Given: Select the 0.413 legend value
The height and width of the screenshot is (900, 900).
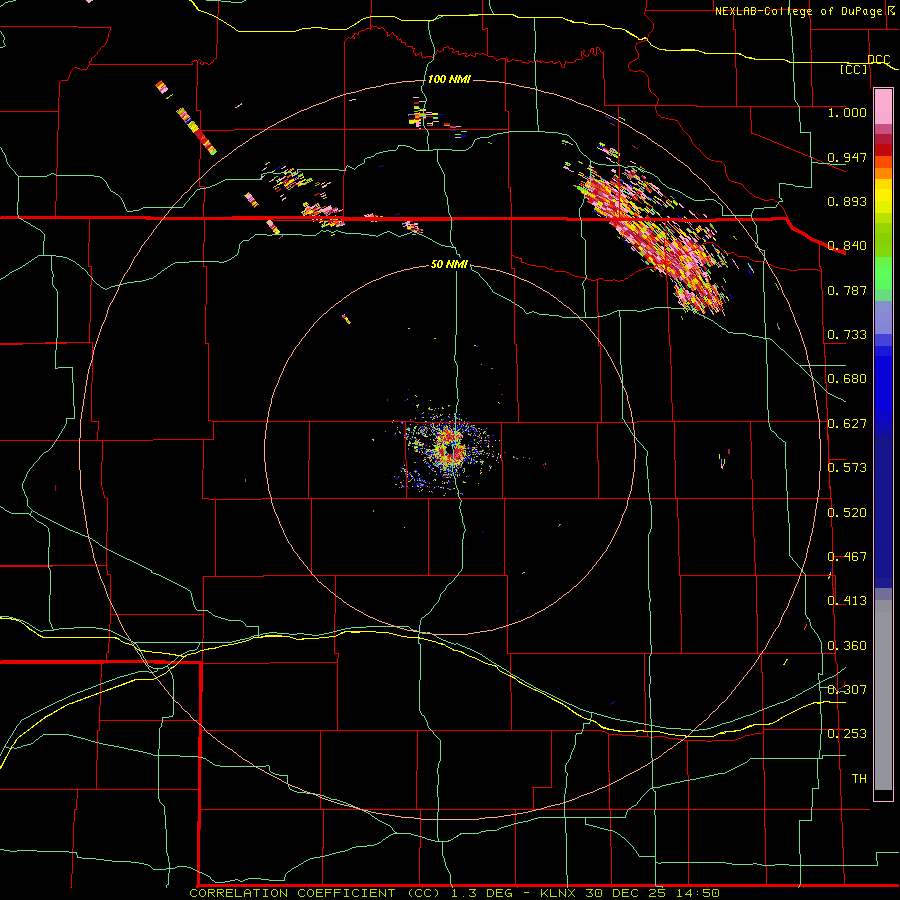Looking at the screenshot, I should [x=847, y=601].
